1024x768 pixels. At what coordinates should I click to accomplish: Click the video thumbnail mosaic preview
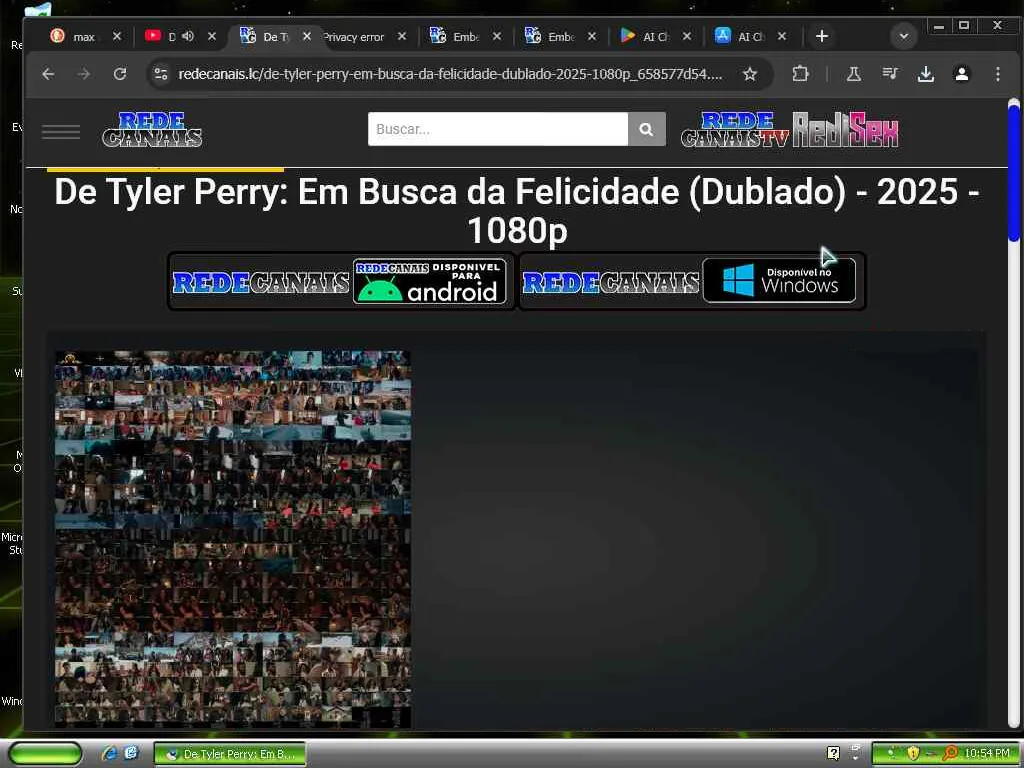(x=233, y=539)
